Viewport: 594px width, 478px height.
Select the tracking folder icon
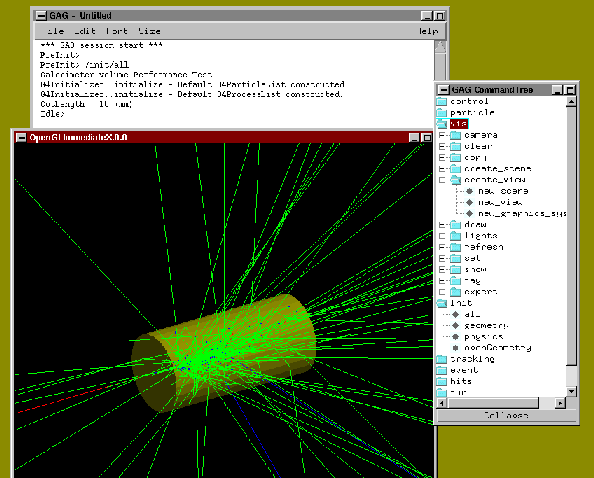point(442,359)
